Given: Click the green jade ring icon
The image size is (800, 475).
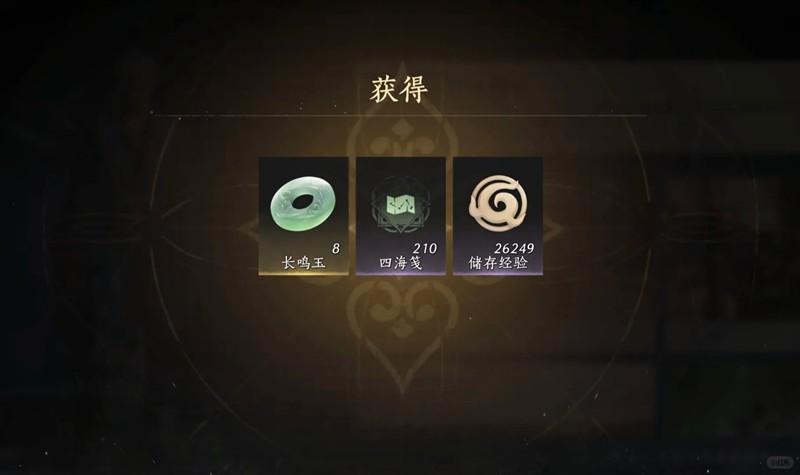Looking at the screenshot, I should point(303,205).
